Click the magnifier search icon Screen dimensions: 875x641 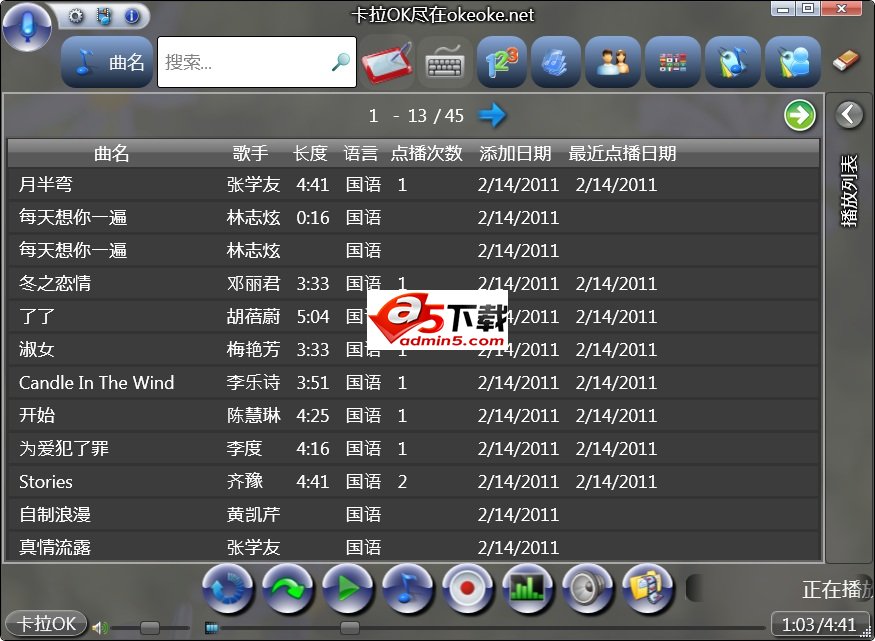click(x=340, y=62)
